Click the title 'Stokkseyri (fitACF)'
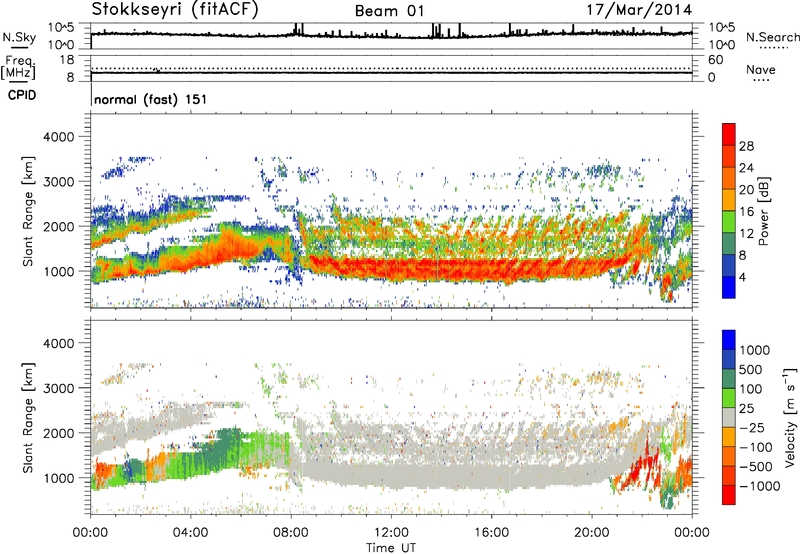This screenshot has width=800, height=554. point(175,9)
